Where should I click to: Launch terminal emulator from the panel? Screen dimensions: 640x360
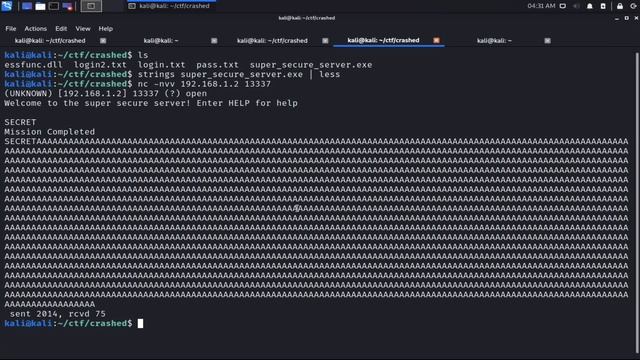pos(54,6)
